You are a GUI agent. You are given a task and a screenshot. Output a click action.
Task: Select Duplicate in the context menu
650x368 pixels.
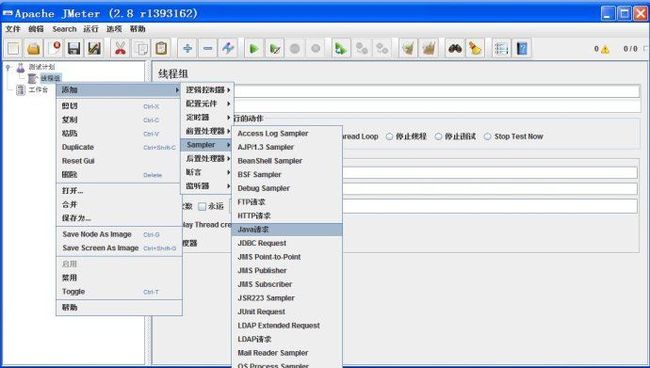point(119,147)
